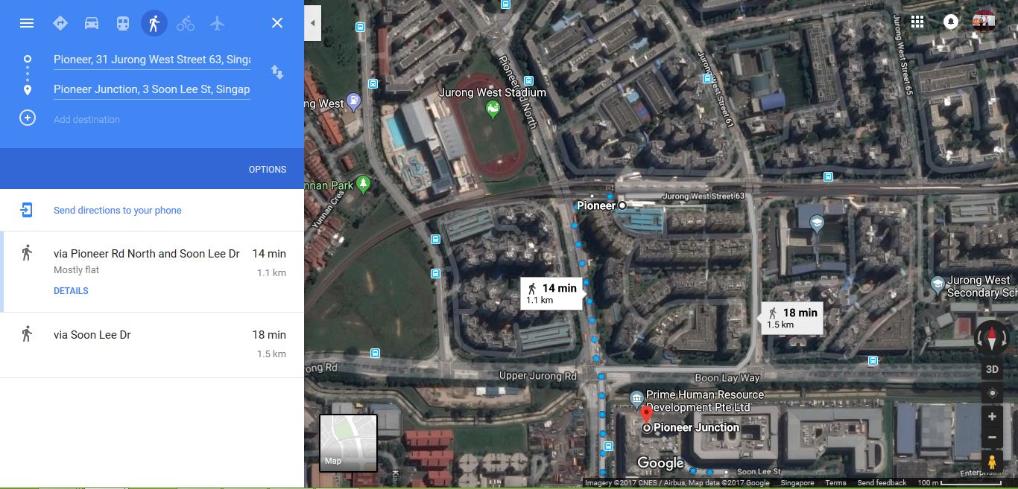Select driving travel mode
The width and height of the screenshot is (1018, 489).
click(x=92, y=23)
